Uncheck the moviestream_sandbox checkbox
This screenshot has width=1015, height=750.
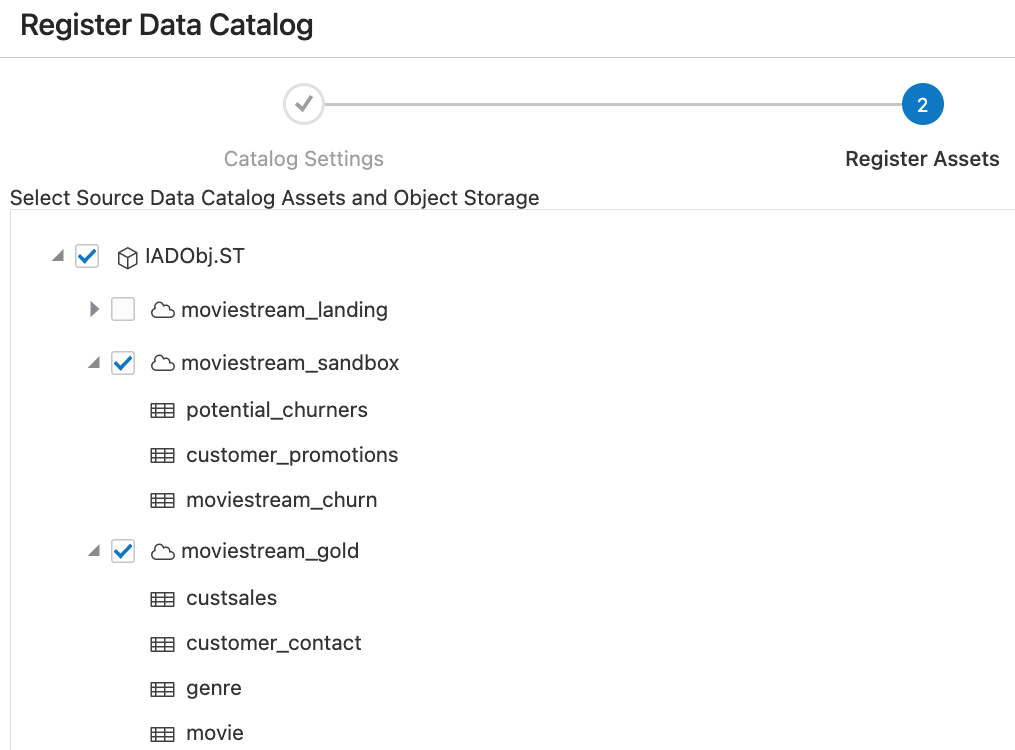[x=123, y=364]
